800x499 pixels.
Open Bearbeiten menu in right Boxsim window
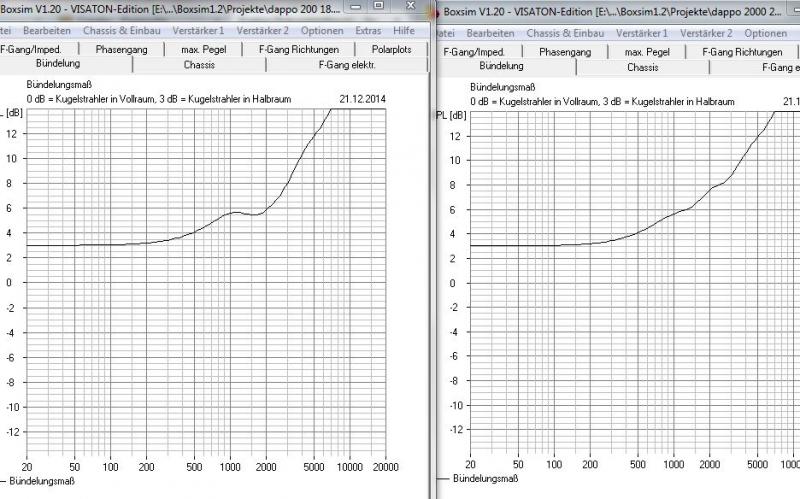pyautogui.click(x=490, y=33)
